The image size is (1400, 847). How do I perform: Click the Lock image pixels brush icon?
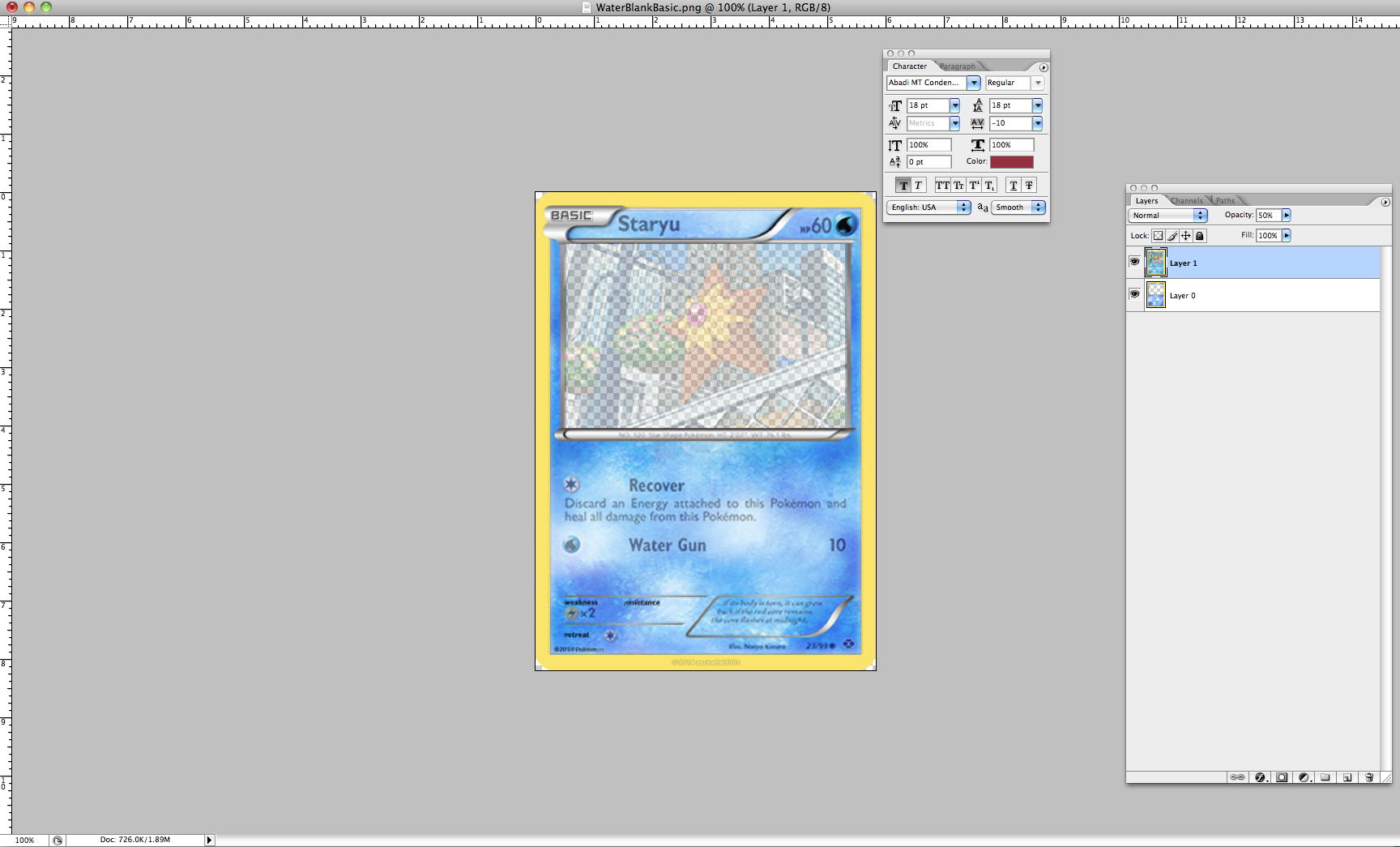1172,236
